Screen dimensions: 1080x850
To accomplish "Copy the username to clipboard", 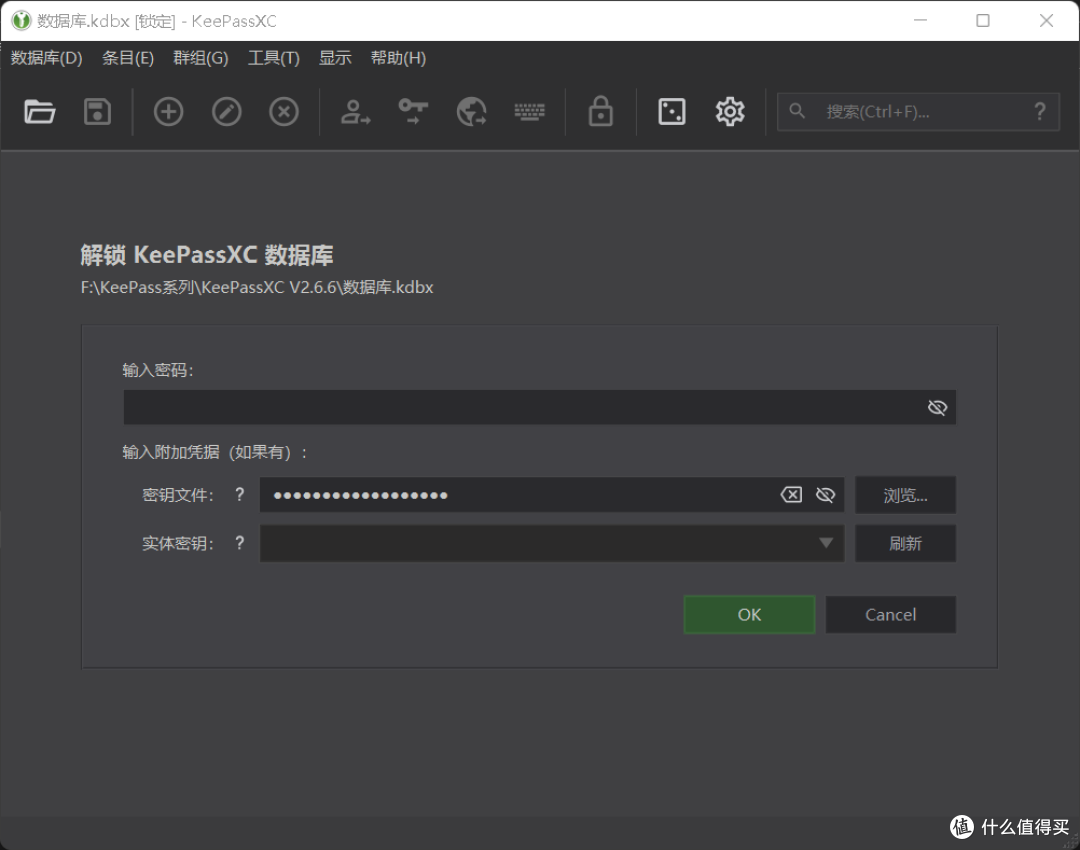I will coord(354,111).
